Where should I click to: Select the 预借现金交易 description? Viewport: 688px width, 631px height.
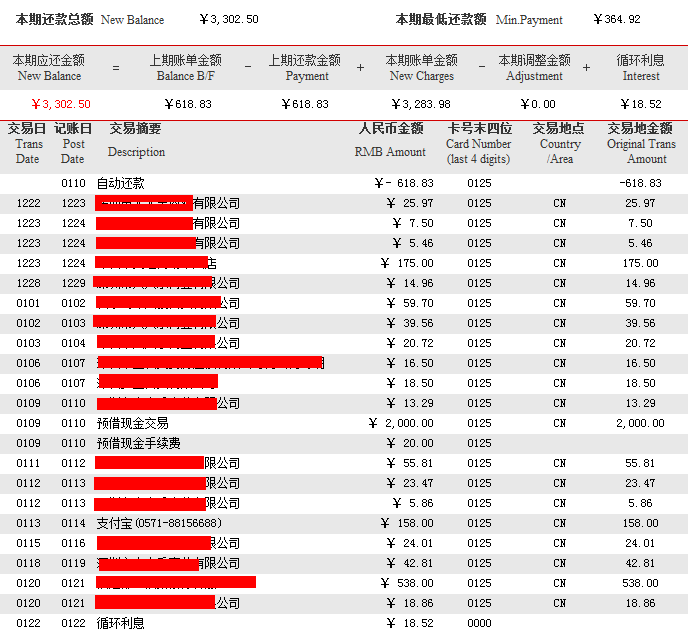pos(133,423)
